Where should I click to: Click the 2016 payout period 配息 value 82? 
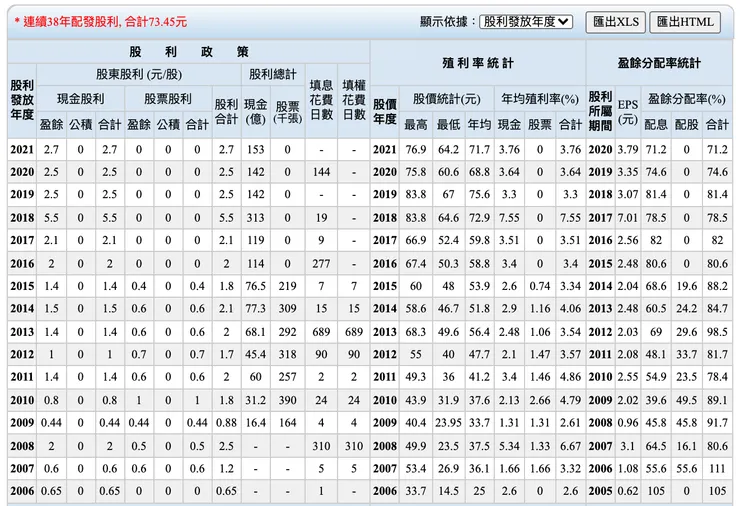point(656,240)
